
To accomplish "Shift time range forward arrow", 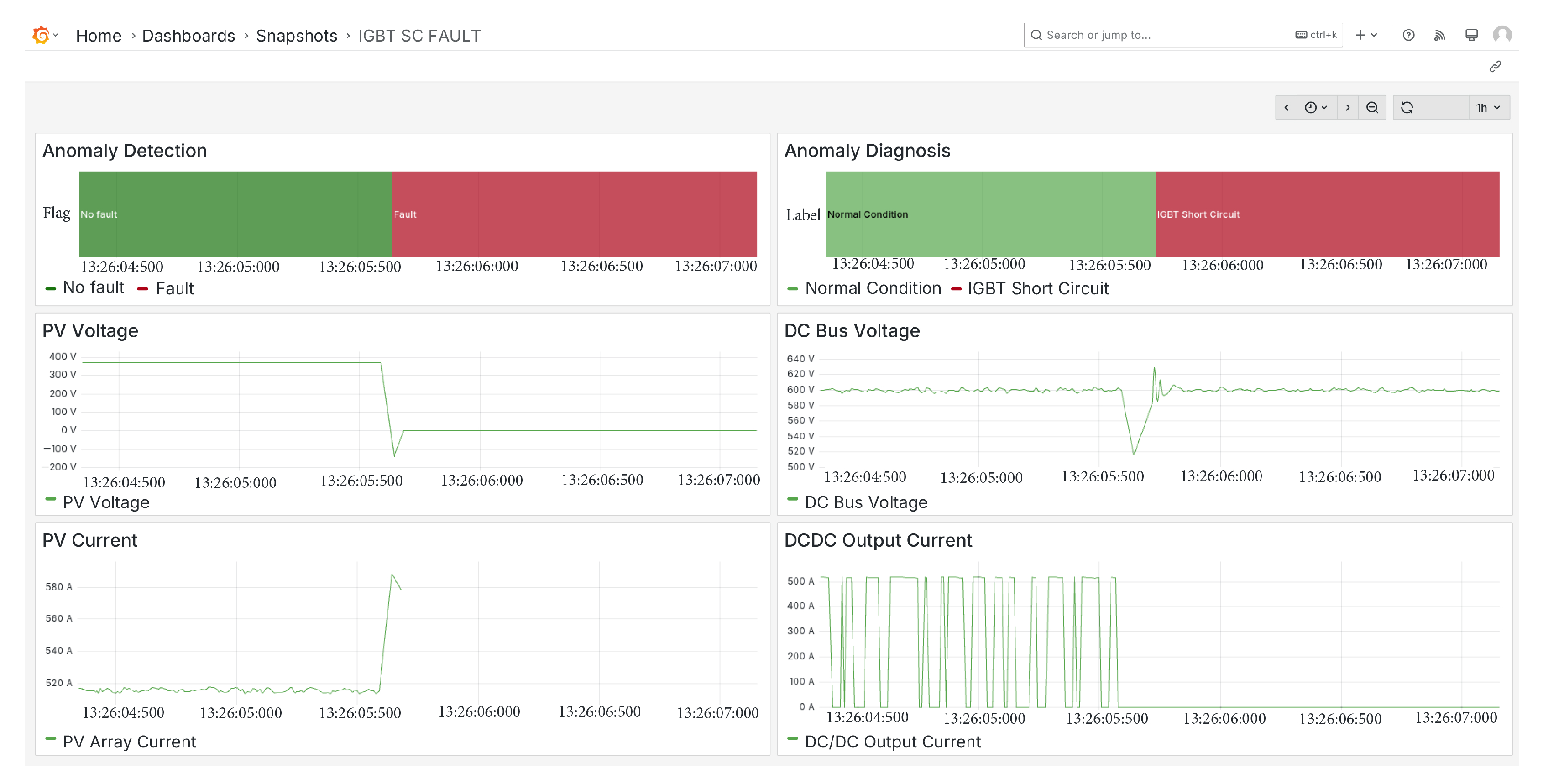I will [x=1347, y=108].
